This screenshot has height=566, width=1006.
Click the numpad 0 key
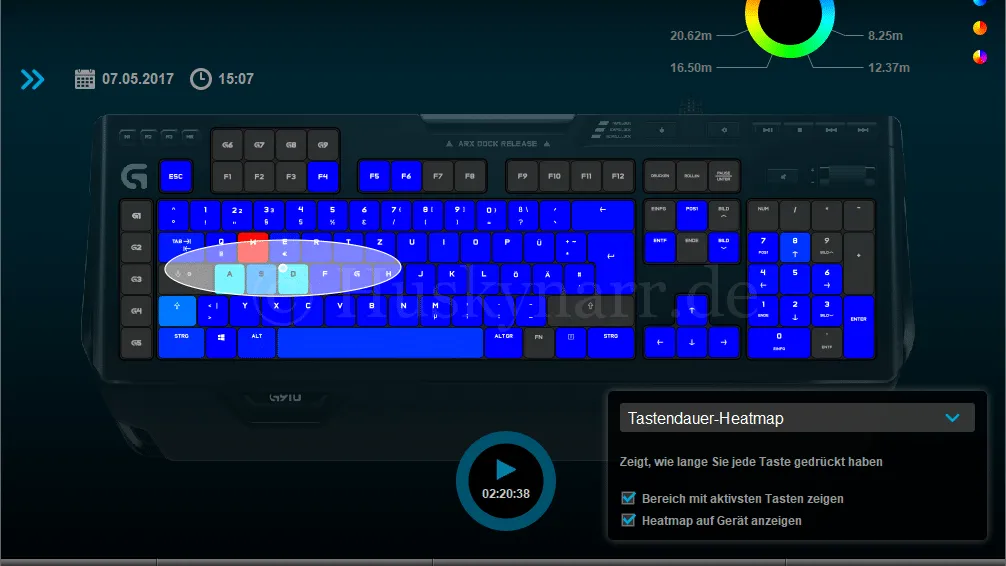point(779,343)
